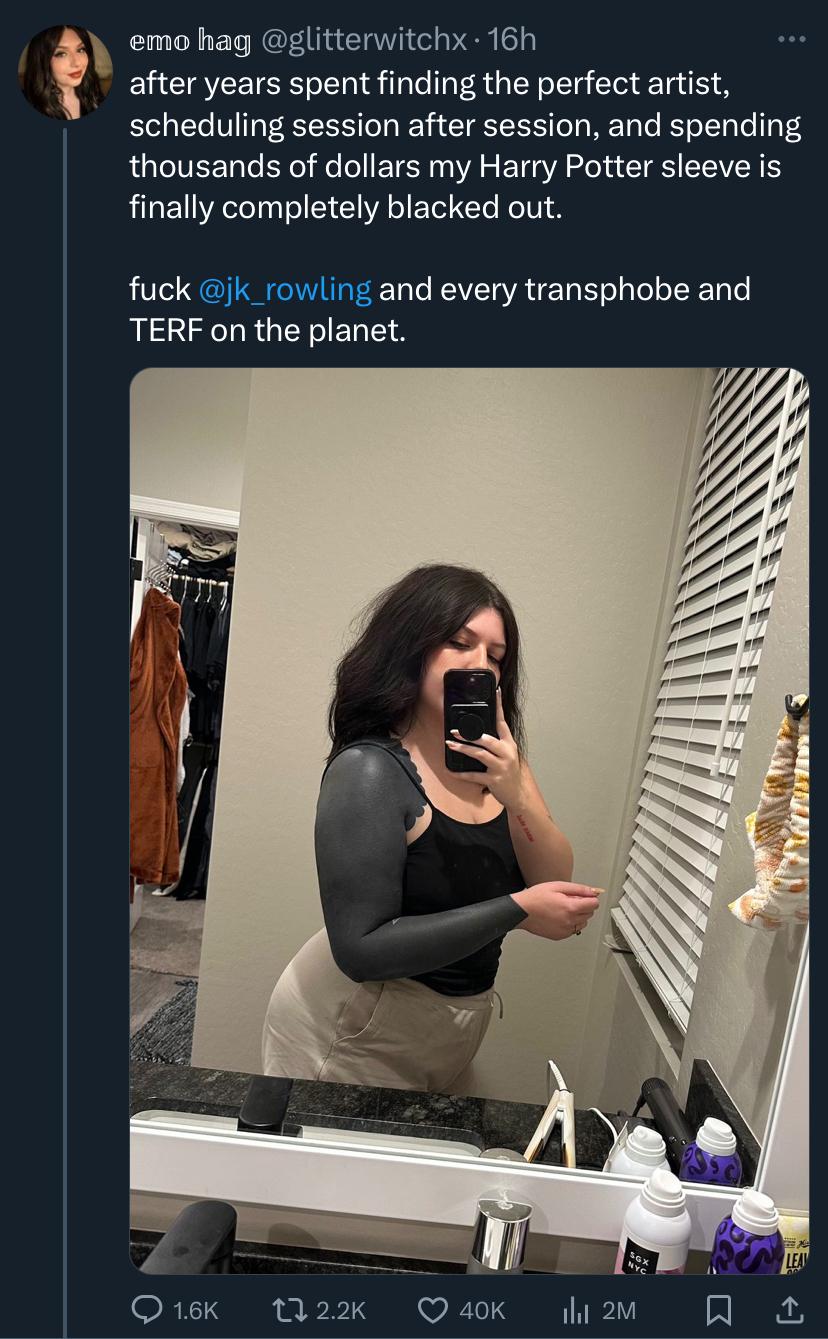Expand the attached mirror photo

coord(469,821)
